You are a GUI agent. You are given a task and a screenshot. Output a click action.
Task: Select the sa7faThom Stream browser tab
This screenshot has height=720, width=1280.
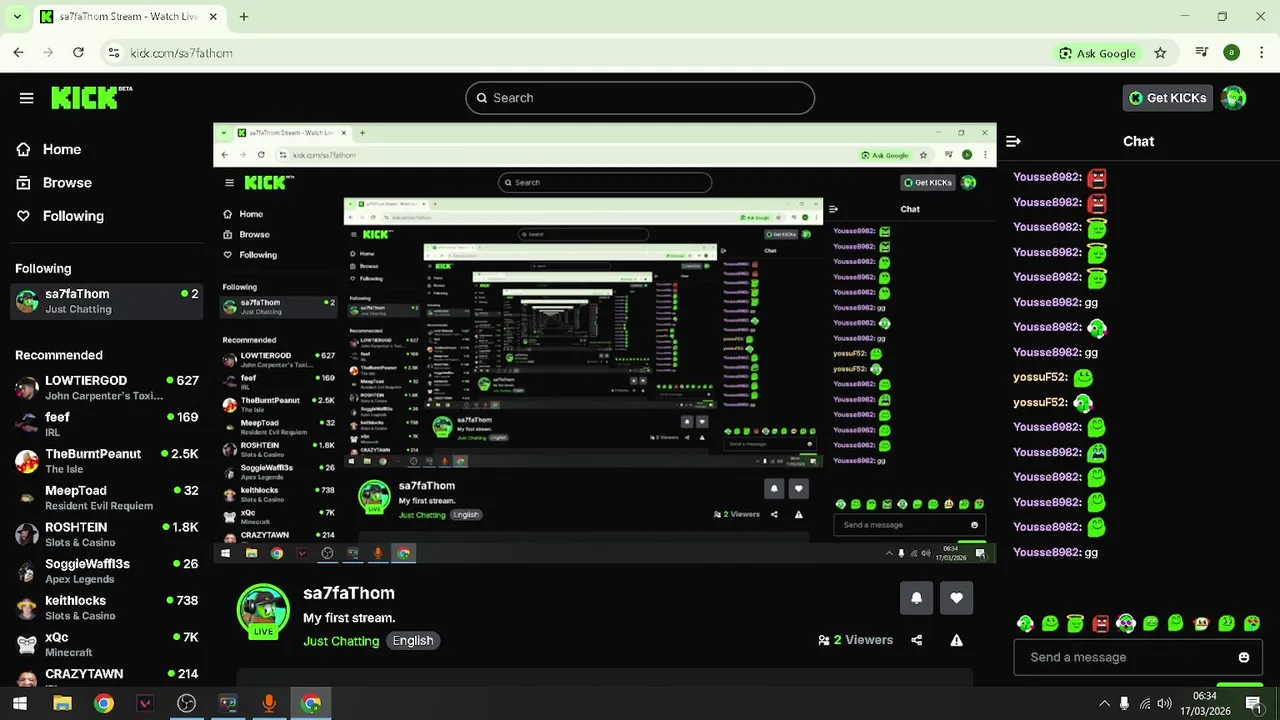click(130, 17)
